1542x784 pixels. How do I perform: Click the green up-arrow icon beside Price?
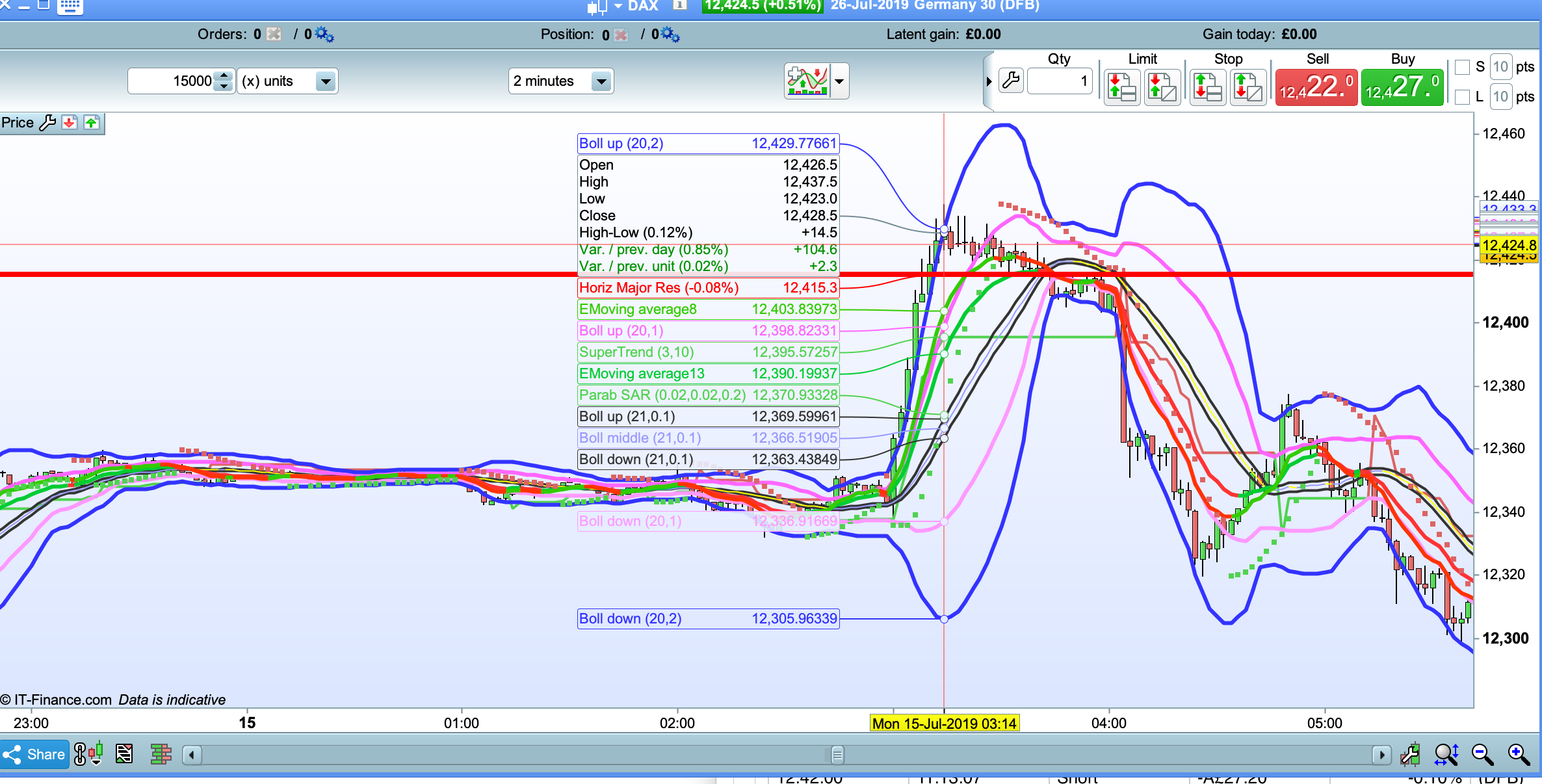point(92,123)
